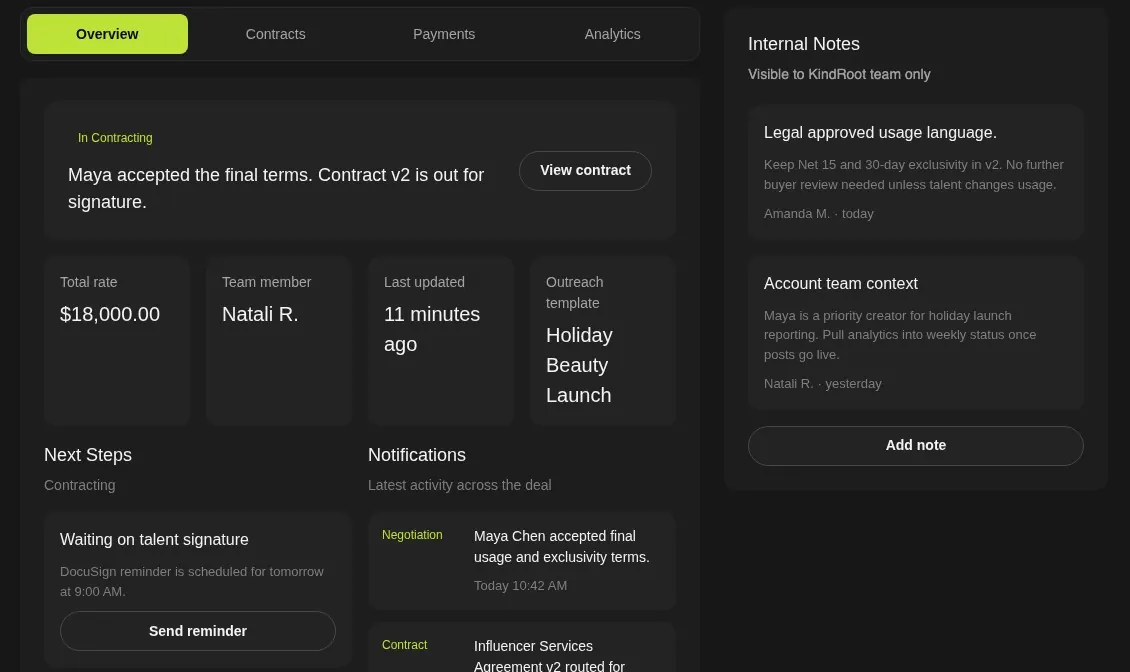Click the Today 10:42 AM timestamp
This screenshot has height=672, width=1130.
(x=520, y=586)
